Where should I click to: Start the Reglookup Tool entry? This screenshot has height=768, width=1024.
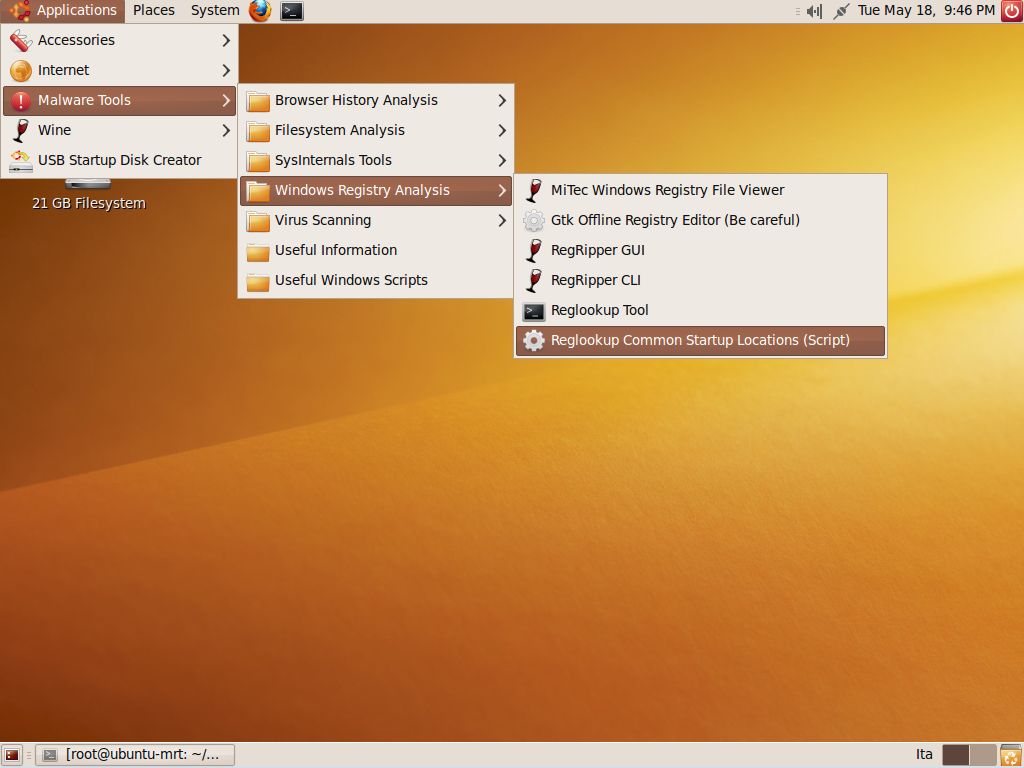pyautogui.click(x=700, y=311)
